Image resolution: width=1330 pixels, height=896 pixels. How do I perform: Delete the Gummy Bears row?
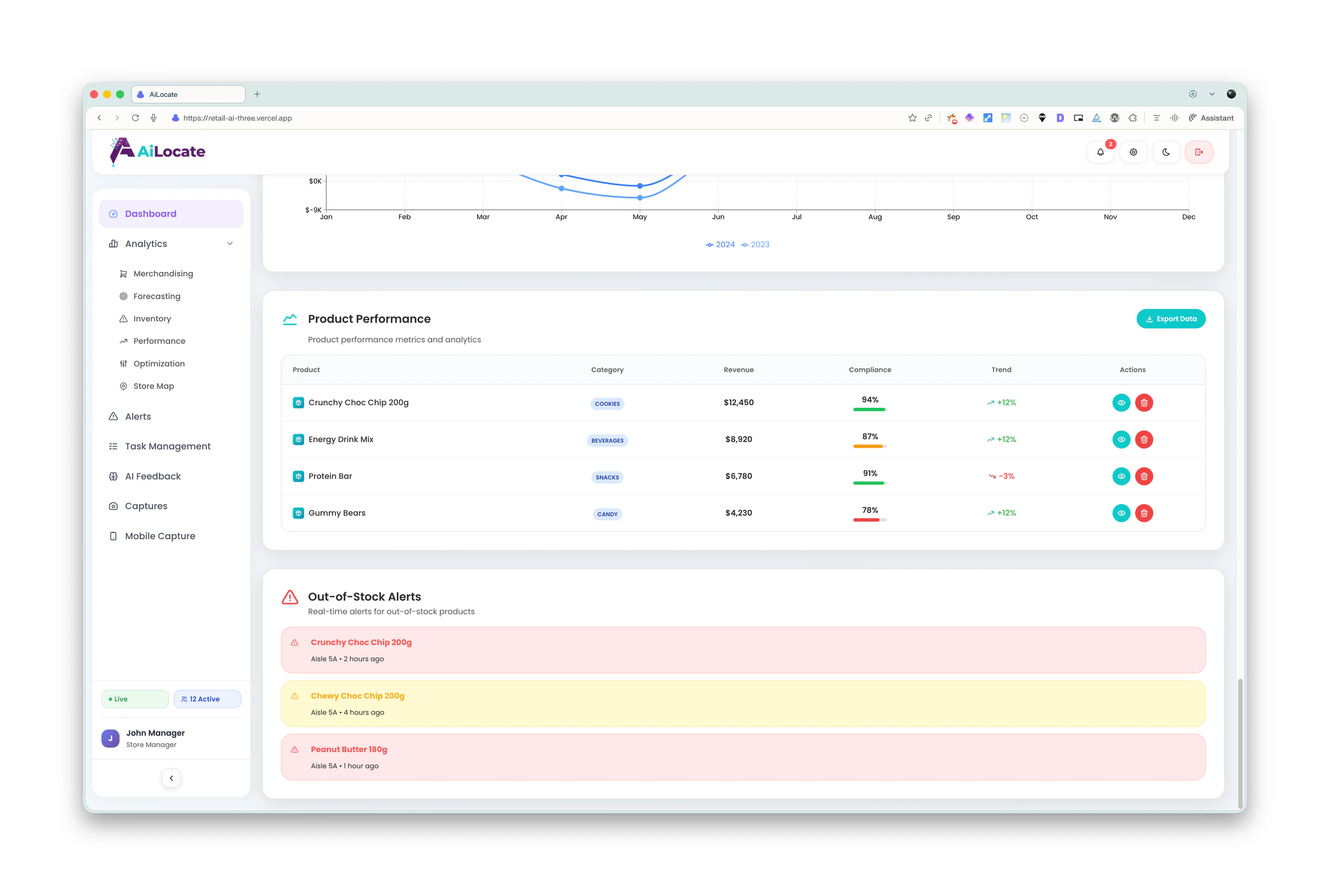(1144, 513)
